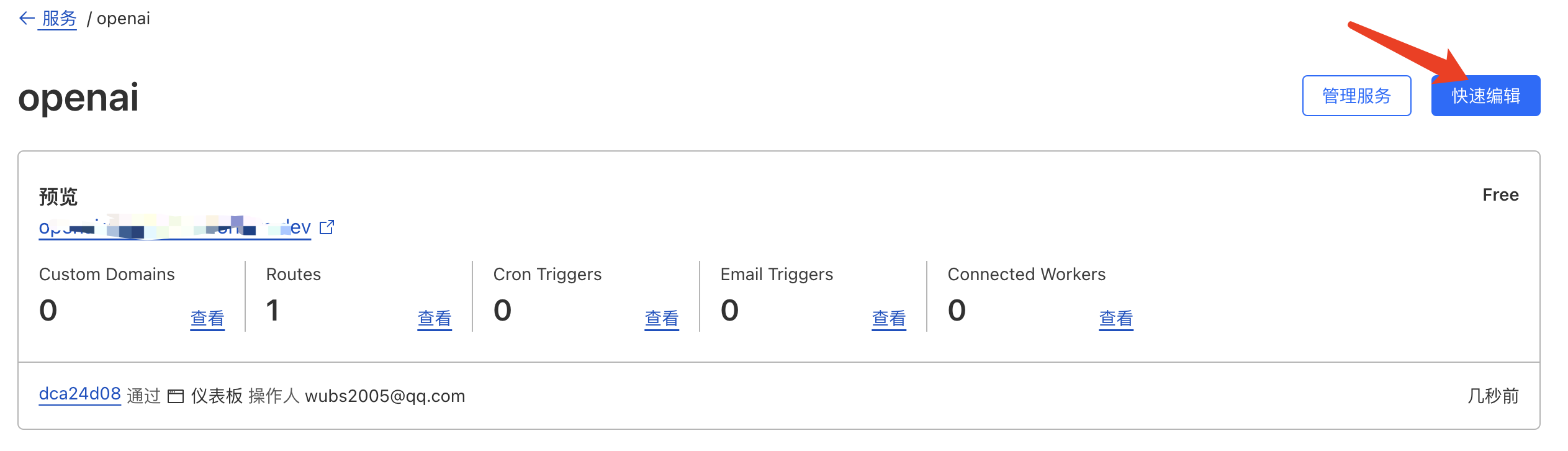Click the wubs2005@qq.com operator email
The width and height of the screenshot is (1568, 451).
(385, 396)
